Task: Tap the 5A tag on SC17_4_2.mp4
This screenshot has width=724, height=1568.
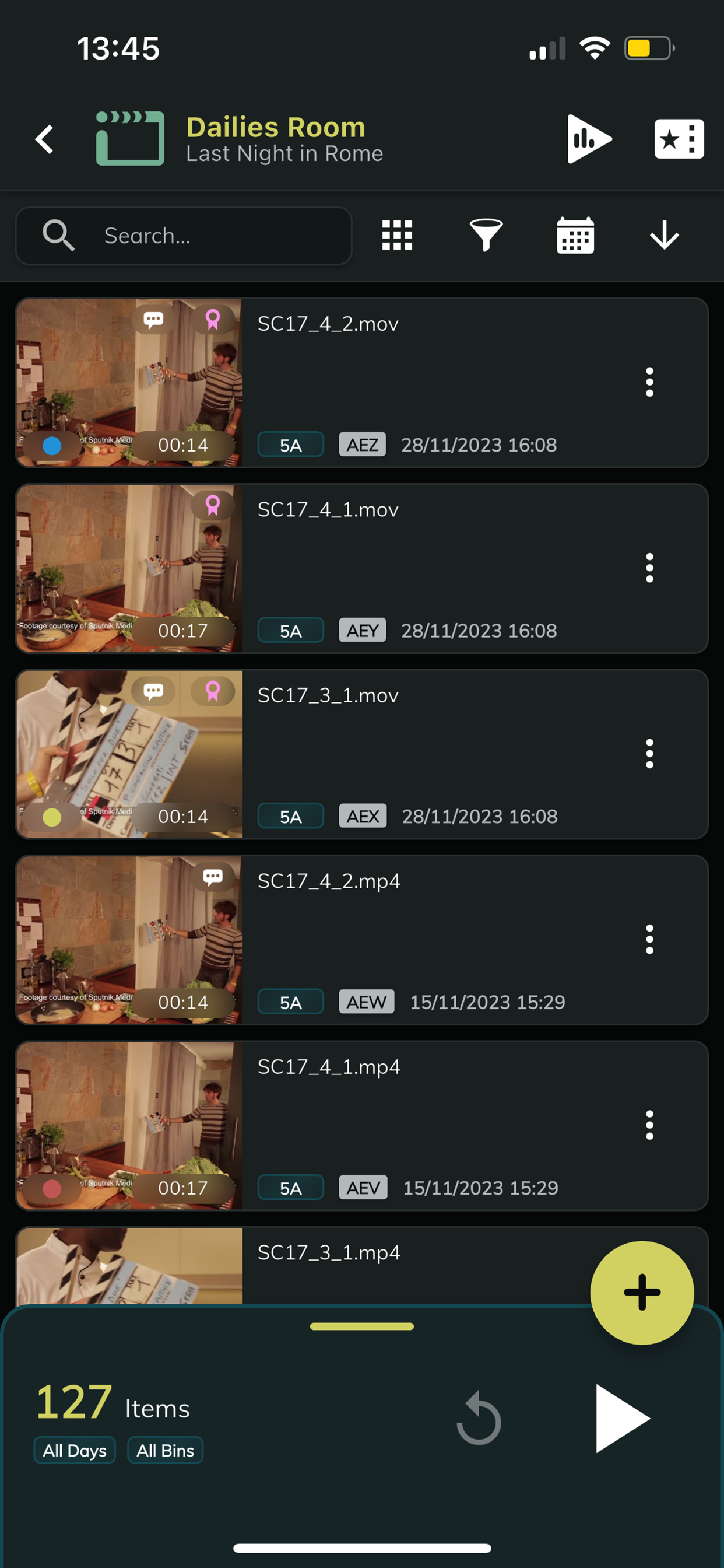Action: tap(290, 1002)
